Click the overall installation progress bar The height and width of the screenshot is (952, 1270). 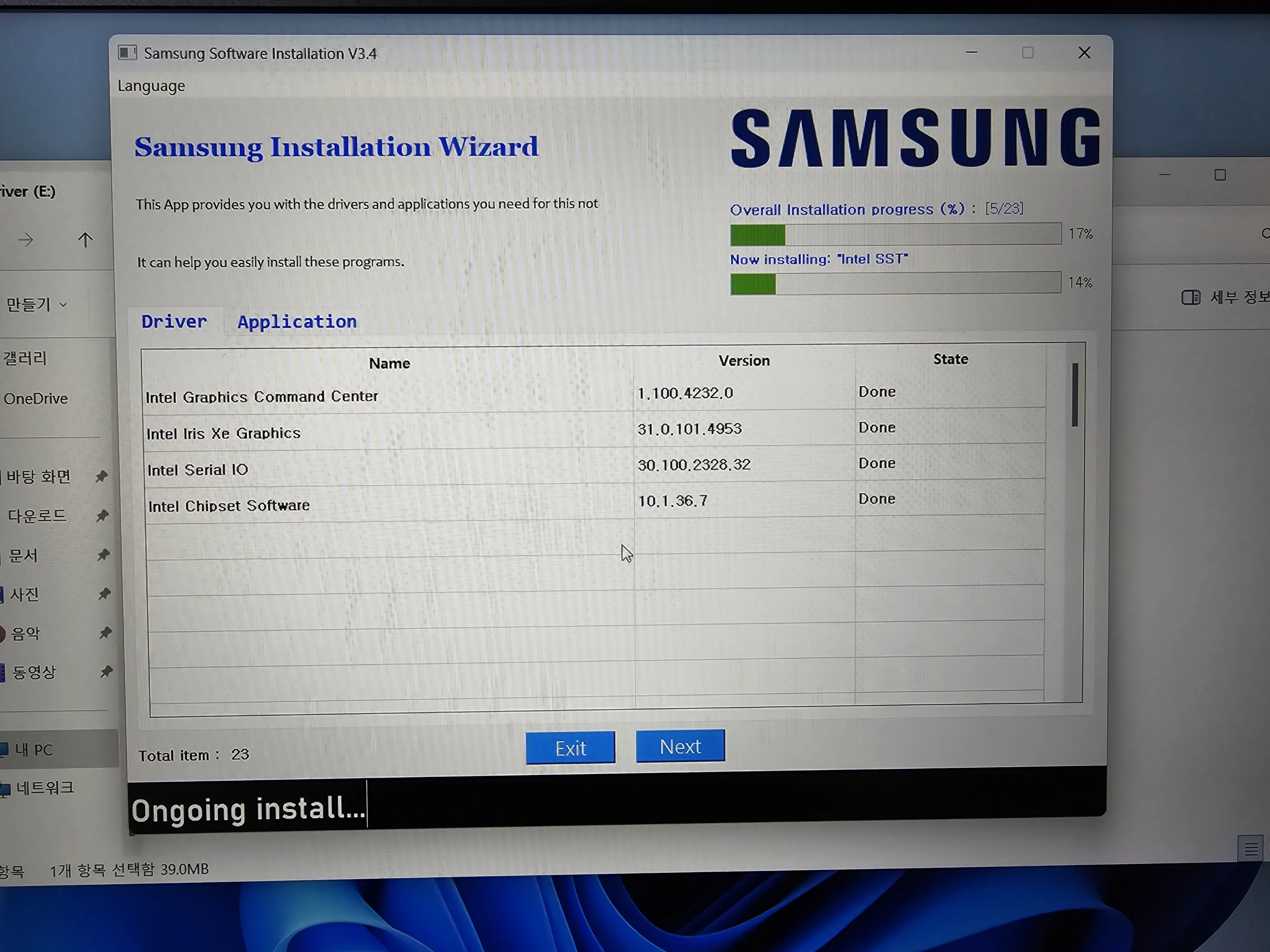click(x=895, y=234)
